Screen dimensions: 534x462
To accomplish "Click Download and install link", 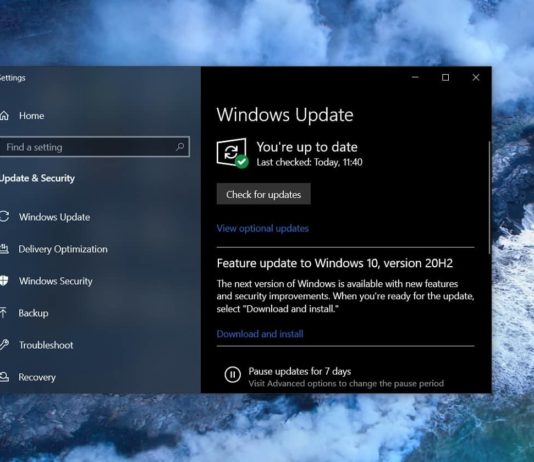I will pyautogui.click(x=260, y=334).
